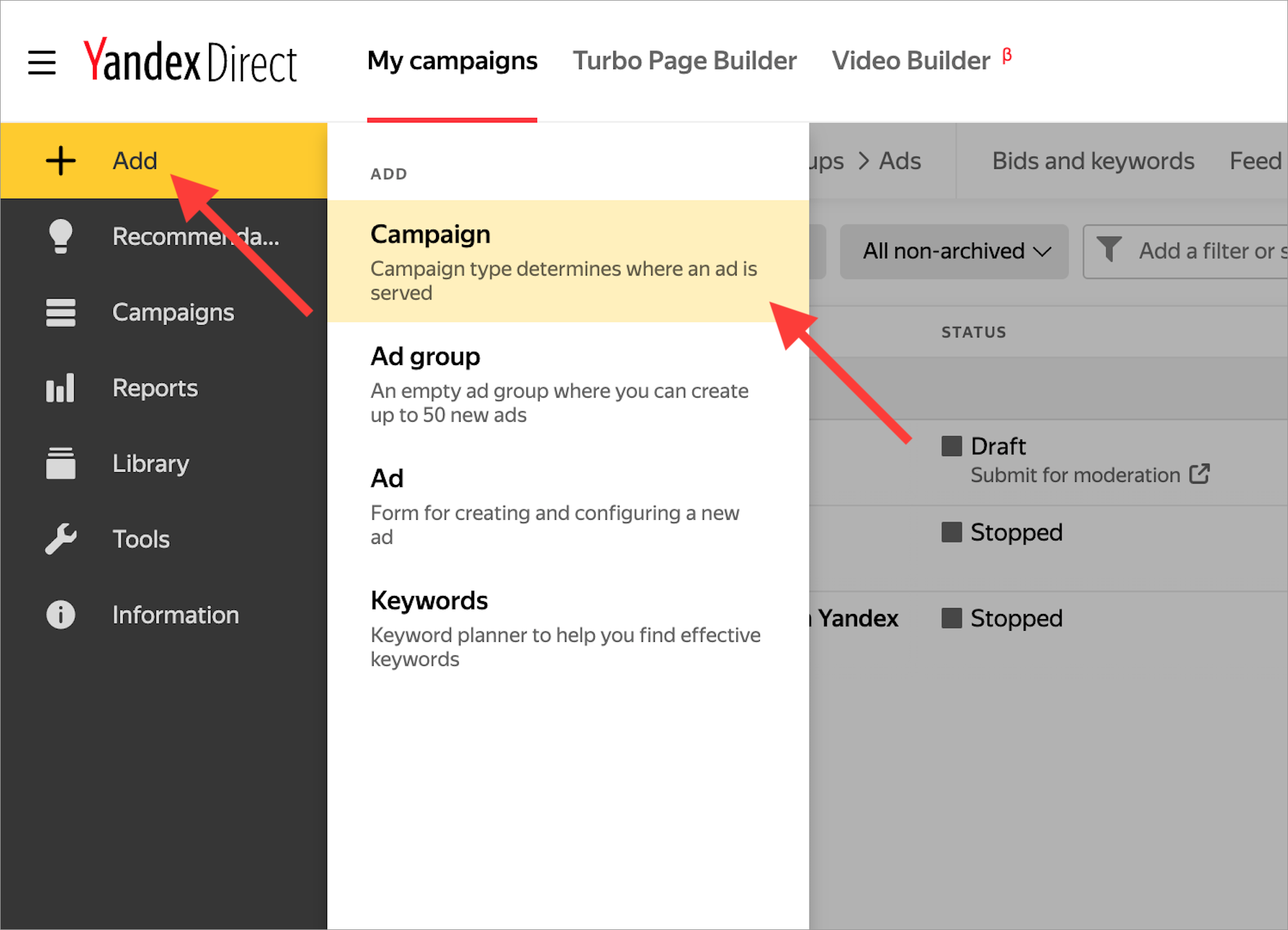Click the ADD heading in panel
Viewport: 1288px width, 930px height.
click(388, 174)
